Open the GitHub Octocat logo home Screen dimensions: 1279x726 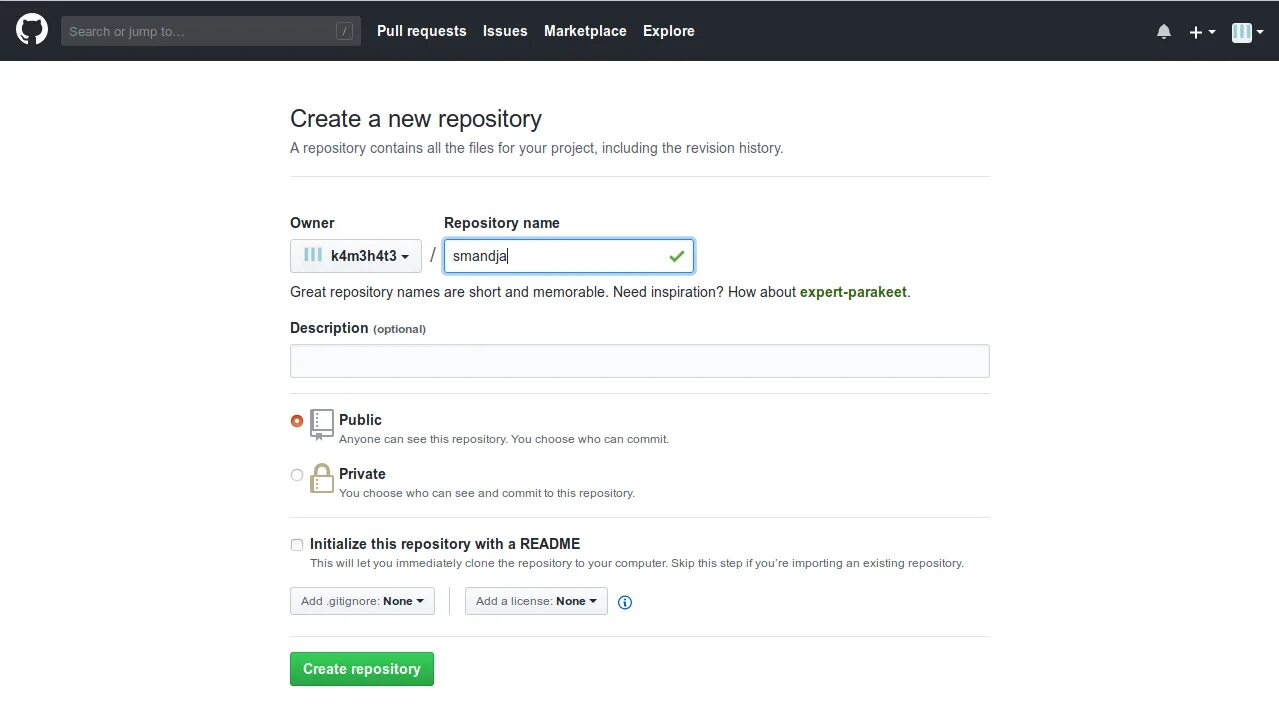(32, 30)
